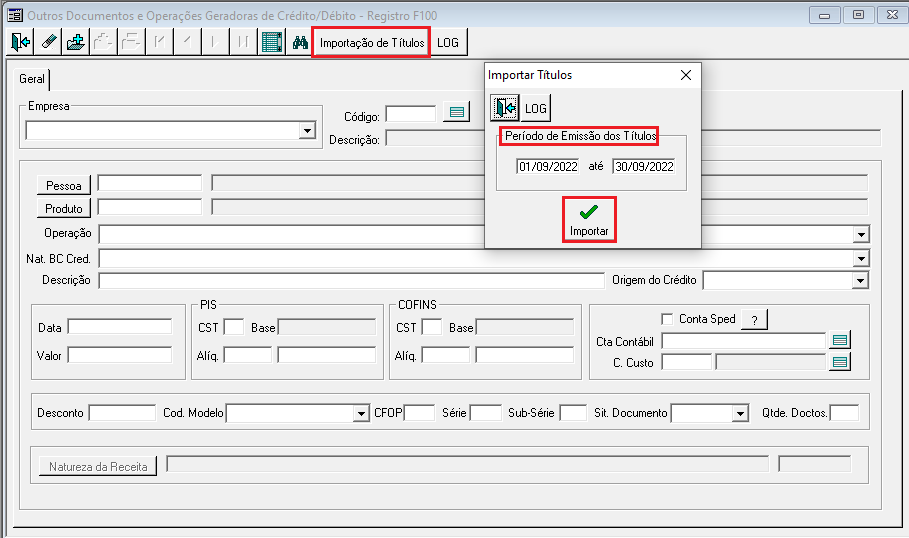The width and height of the screenshot is (909, 538).
Task: Expand the Operação dropdown arrow
Action: point(861,234)
